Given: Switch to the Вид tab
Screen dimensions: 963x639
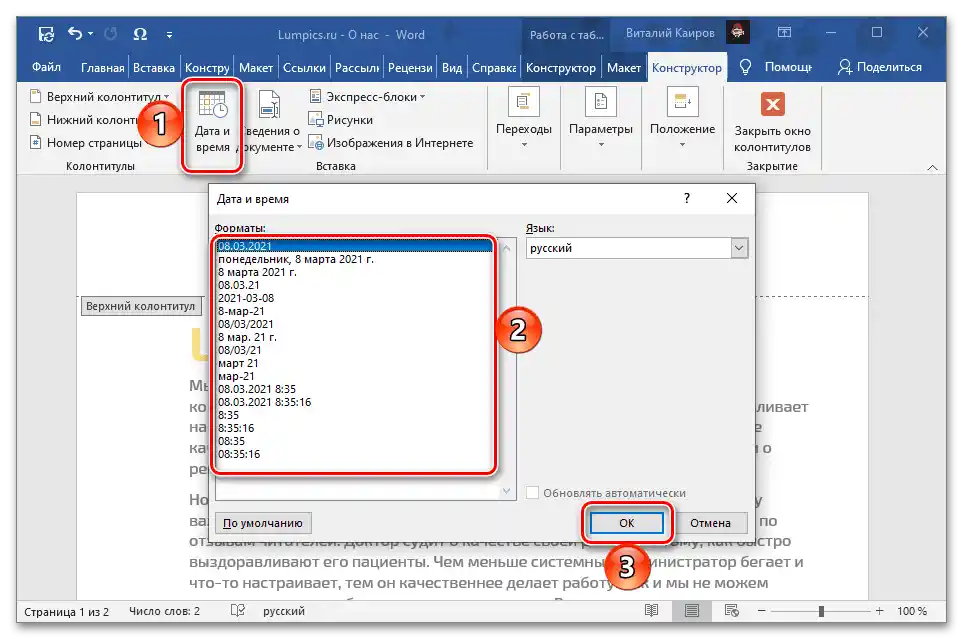Looking at the screenshot, I should pos(451,68).
